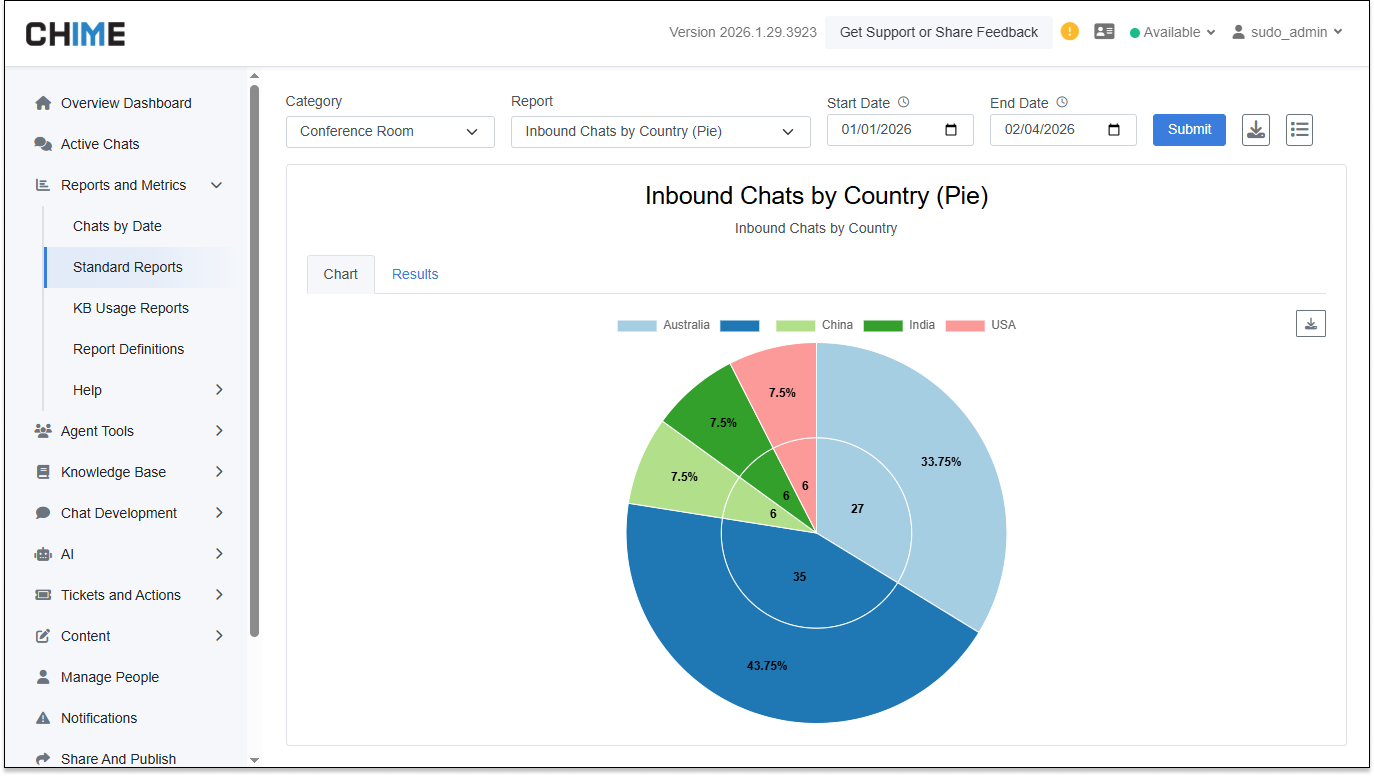Click the Submit button

1189,129
